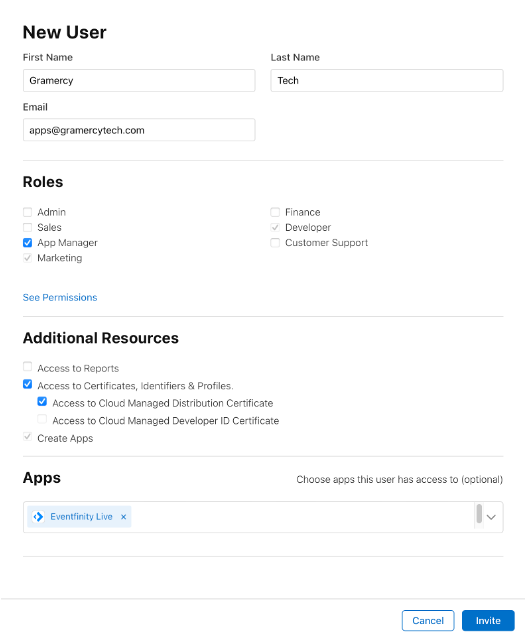This screenshot has height=640, width=526.
Task: Click the Invite button
Action: [x=488, y=620]
